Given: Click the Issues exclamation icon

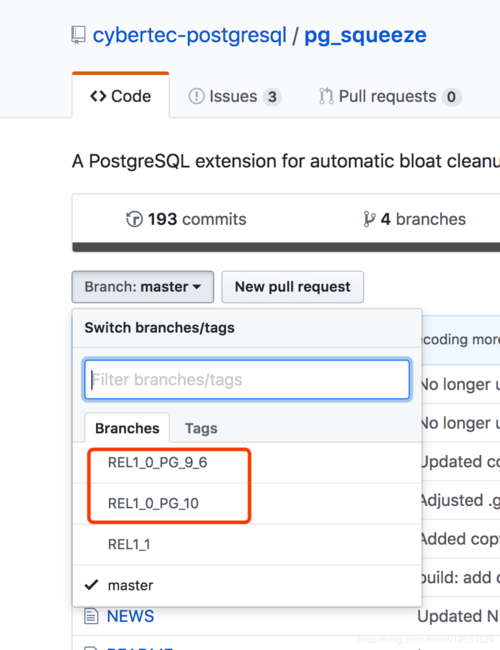Looking at the screenshot, I should pos(197,96).
